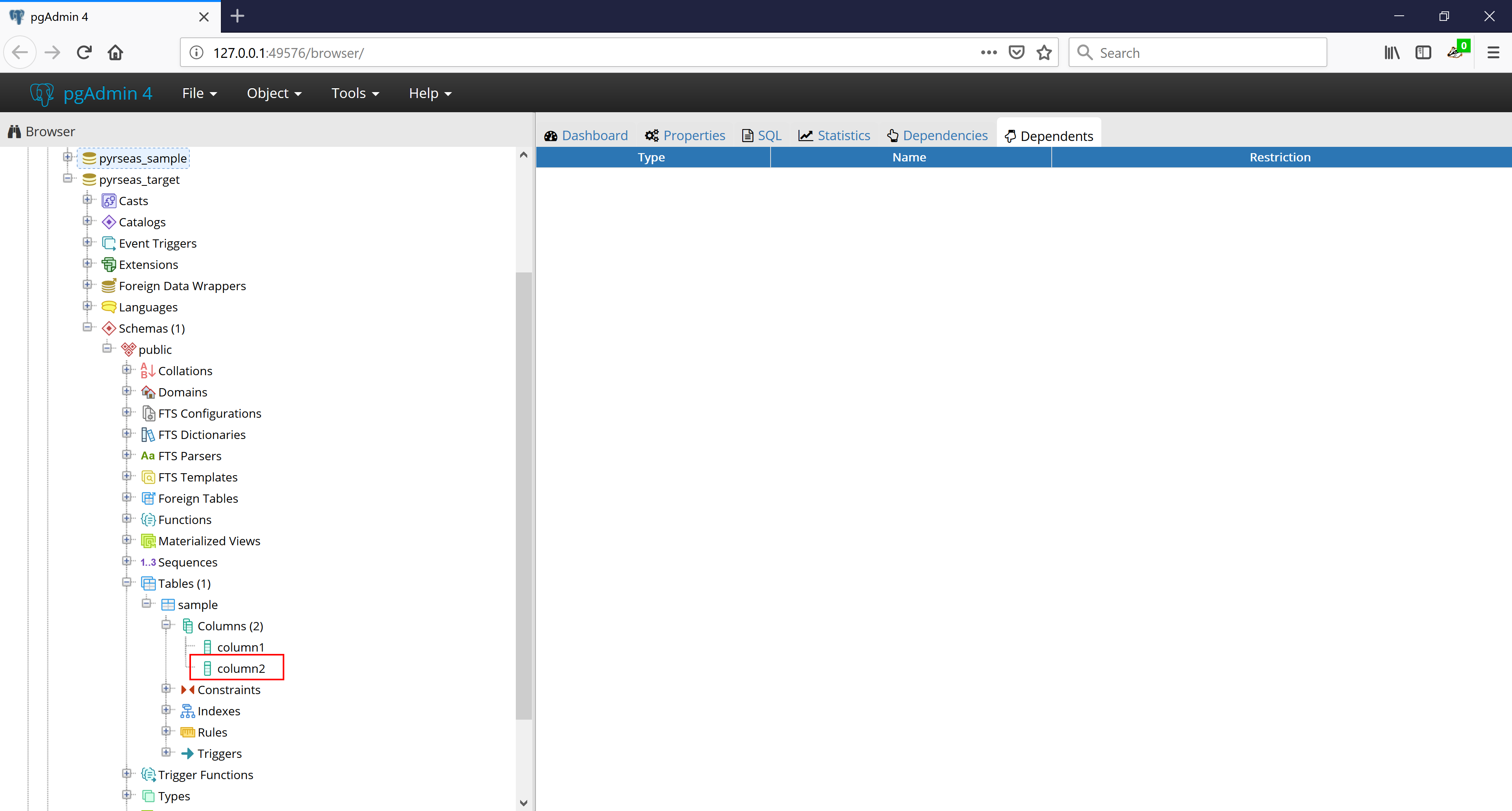The height and width of the screenshot is (811, 1512).
Task: Click the public schema icon
Action: tap(128, 349)
